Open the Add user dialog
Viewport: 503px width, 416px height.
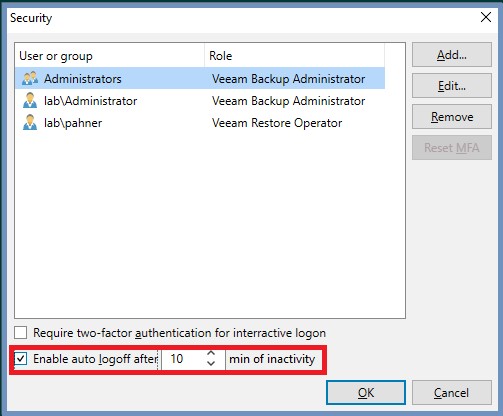click(x=452, y=55)
